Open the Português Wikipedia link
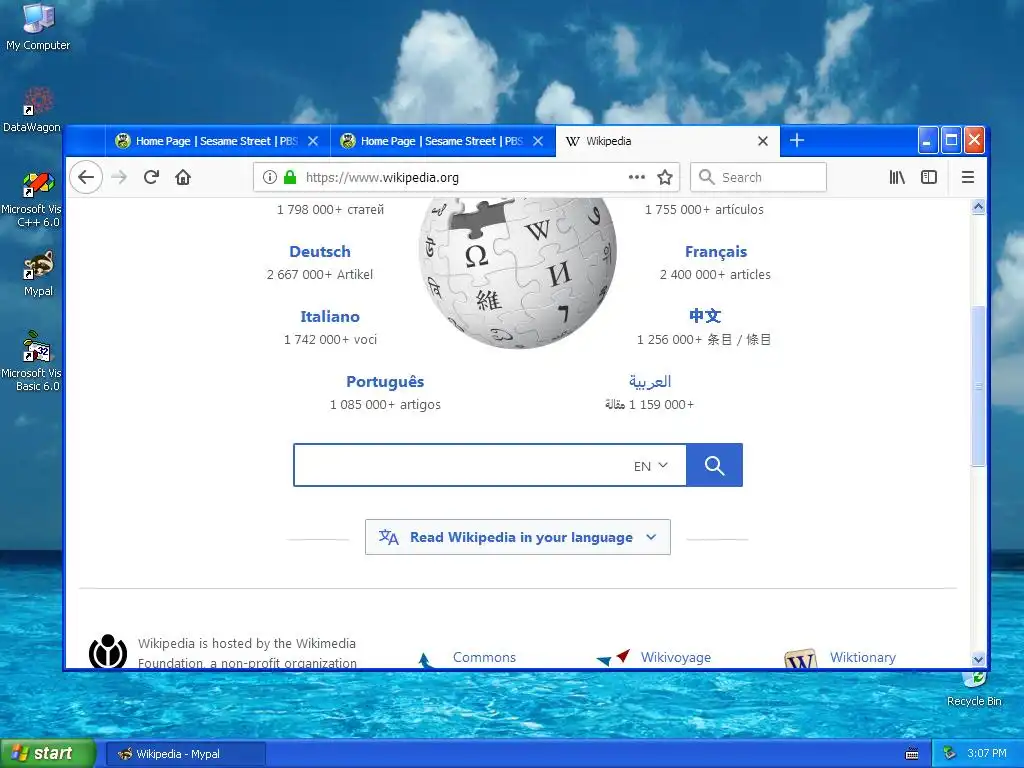The image size is (1024, 768). coord(385,381)
